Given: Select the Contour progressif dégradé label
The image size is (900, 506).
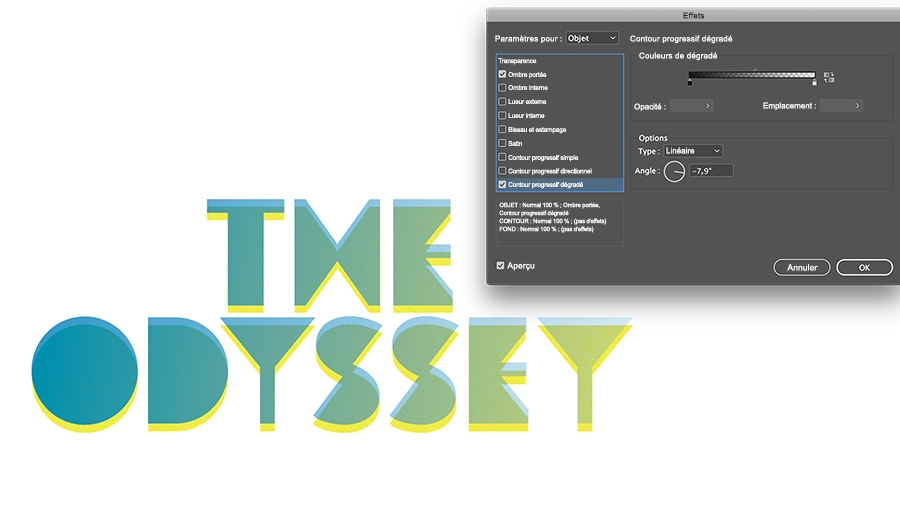Looking at the screenshot, I should click(x=545, y=185).
